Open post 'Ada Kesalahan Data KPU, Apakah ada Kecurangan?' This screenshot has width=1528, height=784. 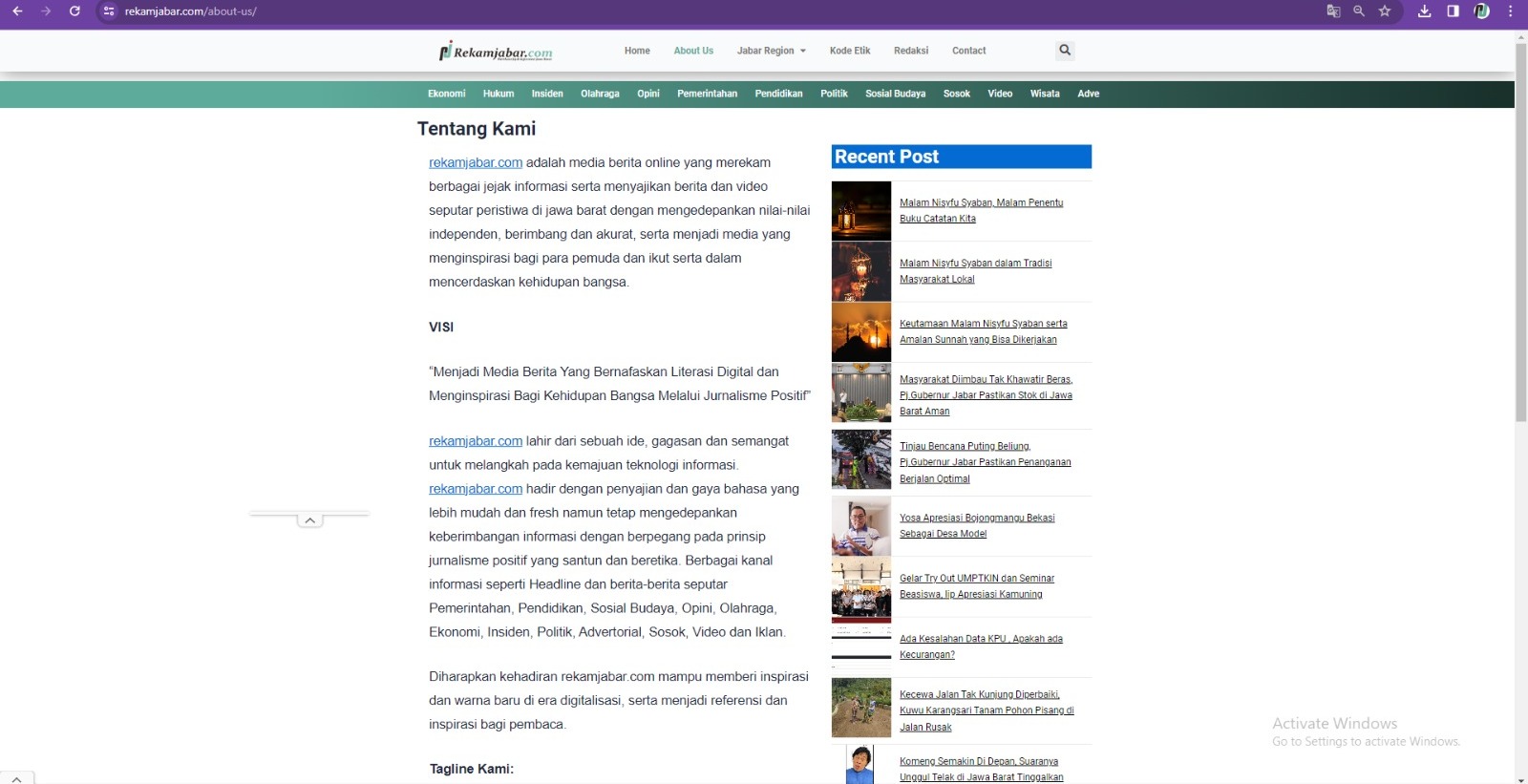click(x=981, y=646)
